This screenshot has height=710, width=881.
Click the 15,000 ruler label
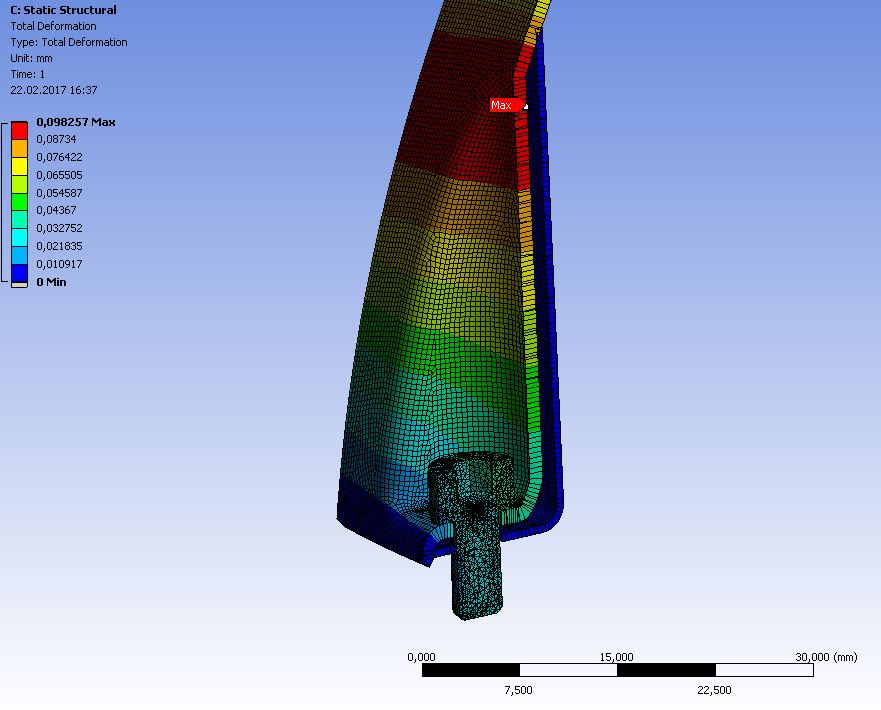(616, 657)
